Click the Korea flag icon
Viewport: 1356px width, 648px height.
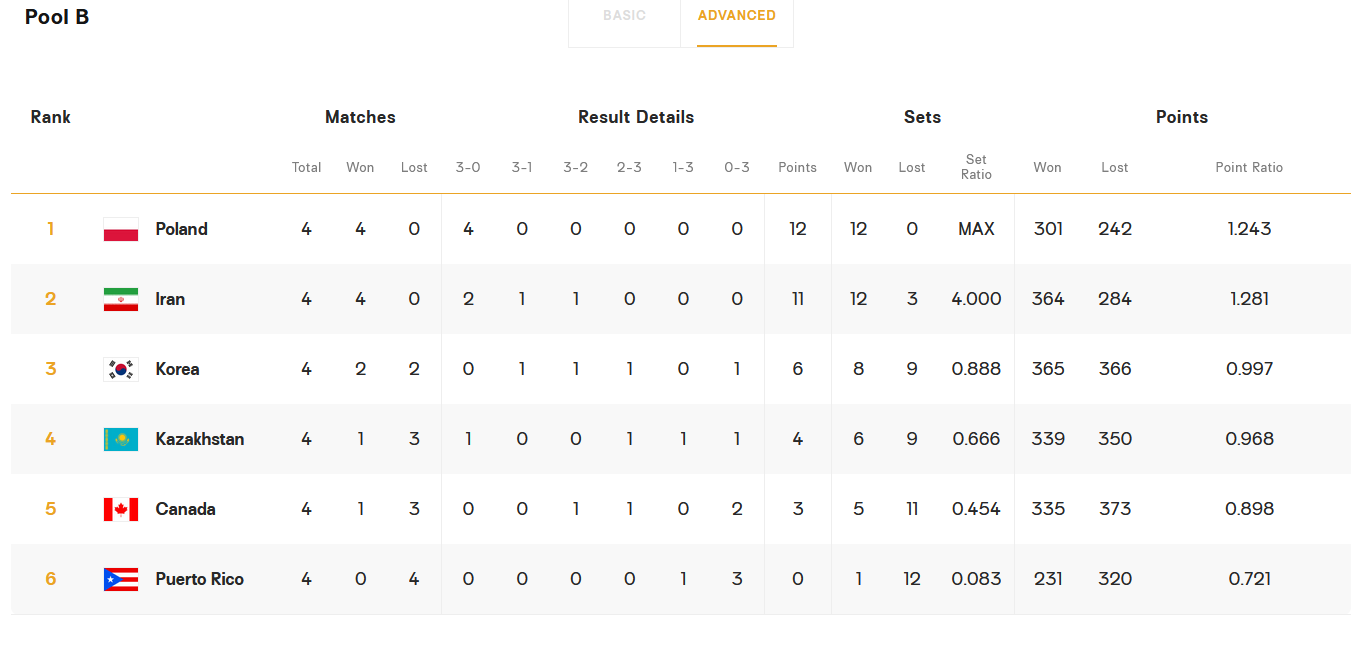point(121,369)
